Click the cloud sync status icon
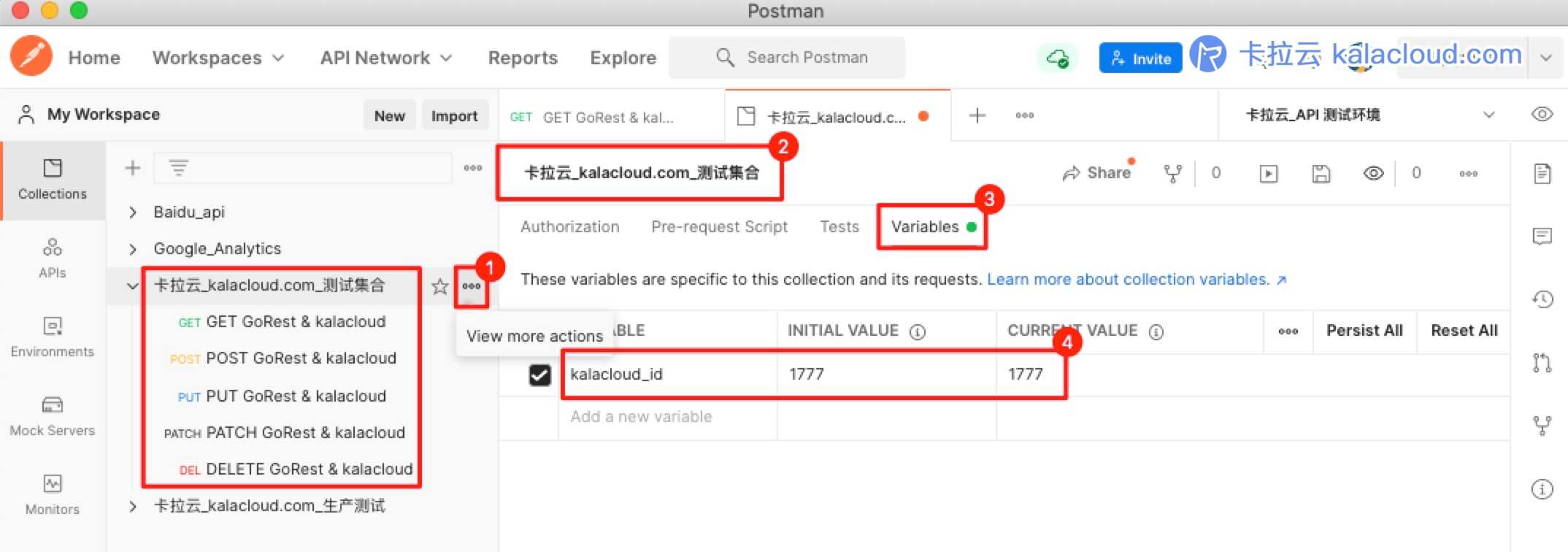Viewport: 1568px width, 552px height. coord(1057,58)
